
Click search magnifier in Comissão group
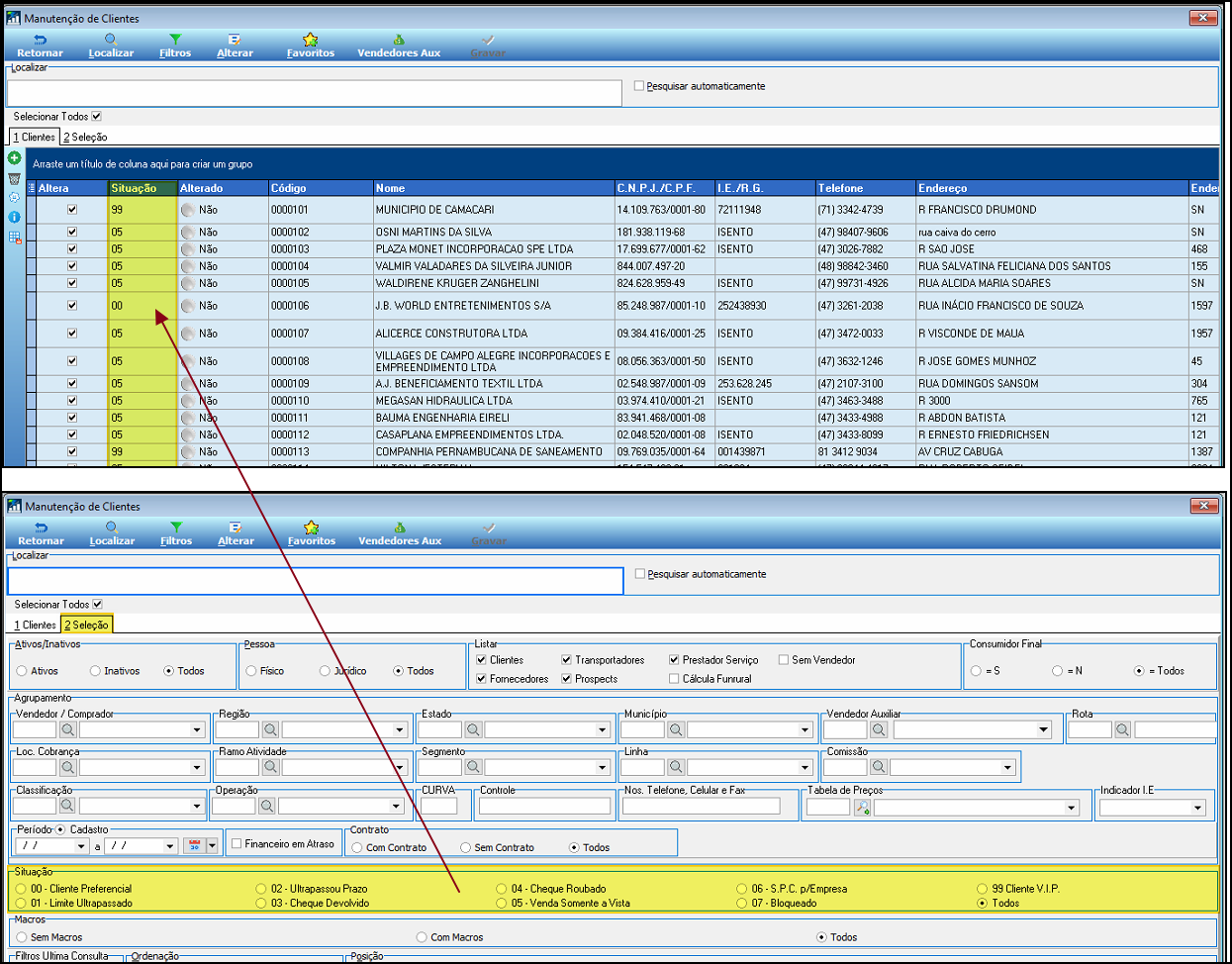pyautogui.click(x=878, y=767)
